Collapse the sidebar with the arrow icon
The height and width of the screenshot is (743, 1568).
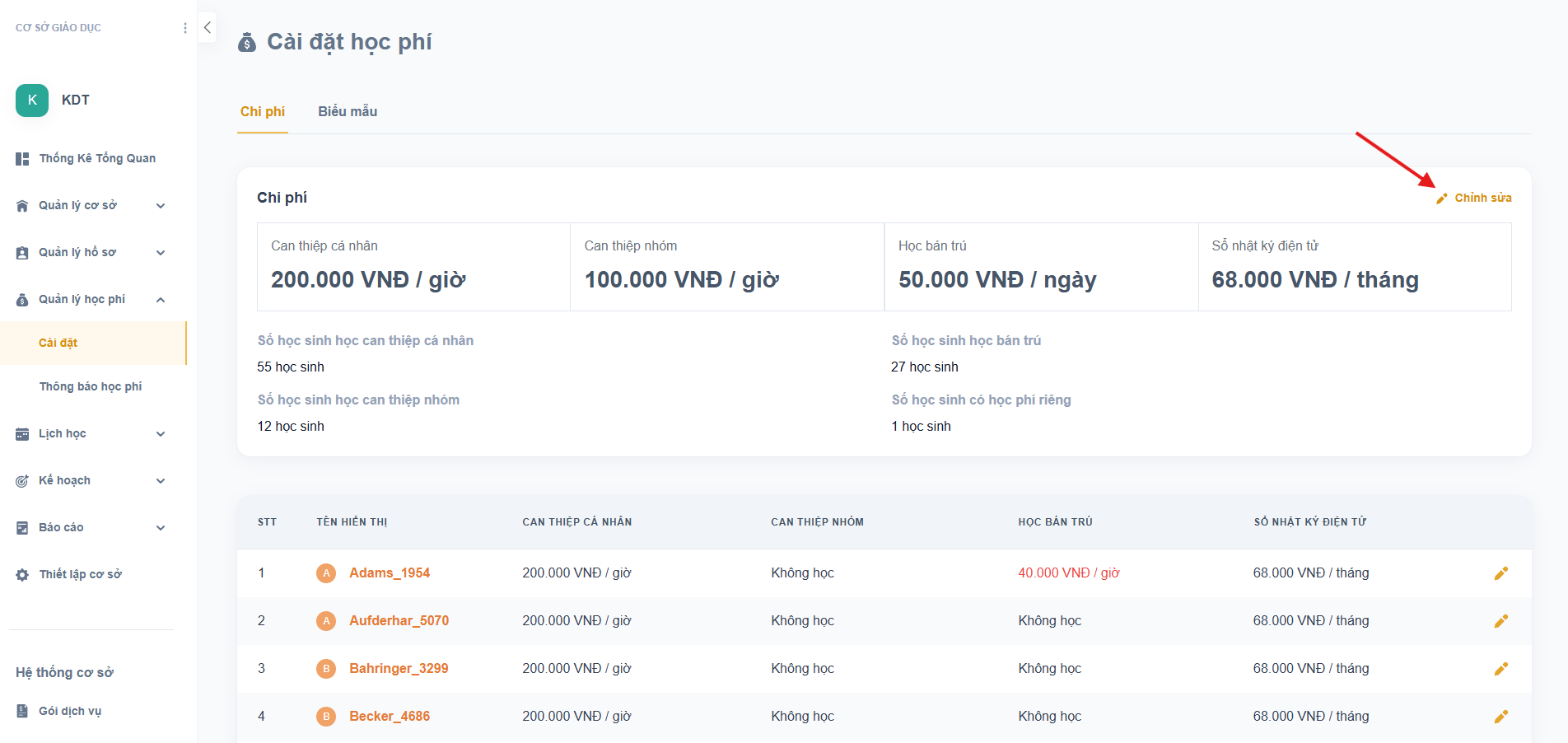[x=208, y=28]
